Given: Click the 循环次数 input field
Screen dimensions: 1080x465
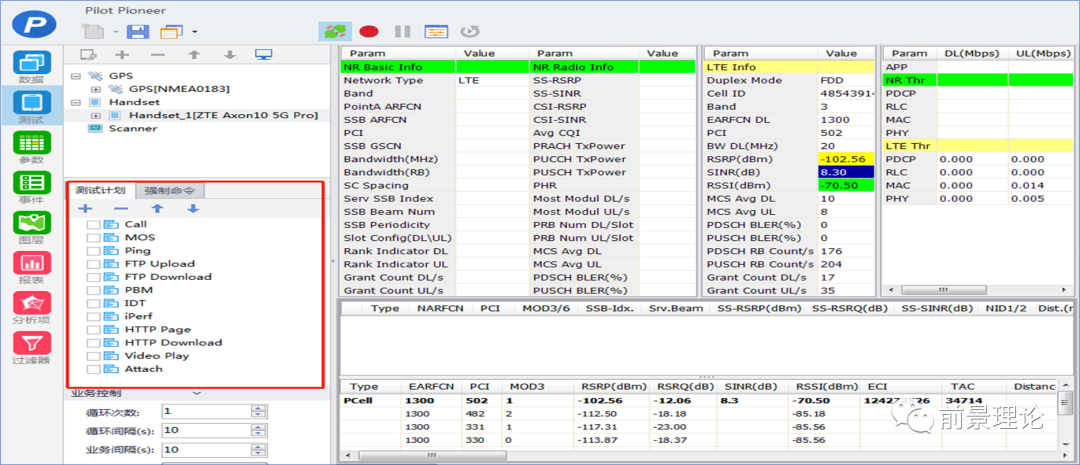Looking at the screenshot, I should (205, 411).
